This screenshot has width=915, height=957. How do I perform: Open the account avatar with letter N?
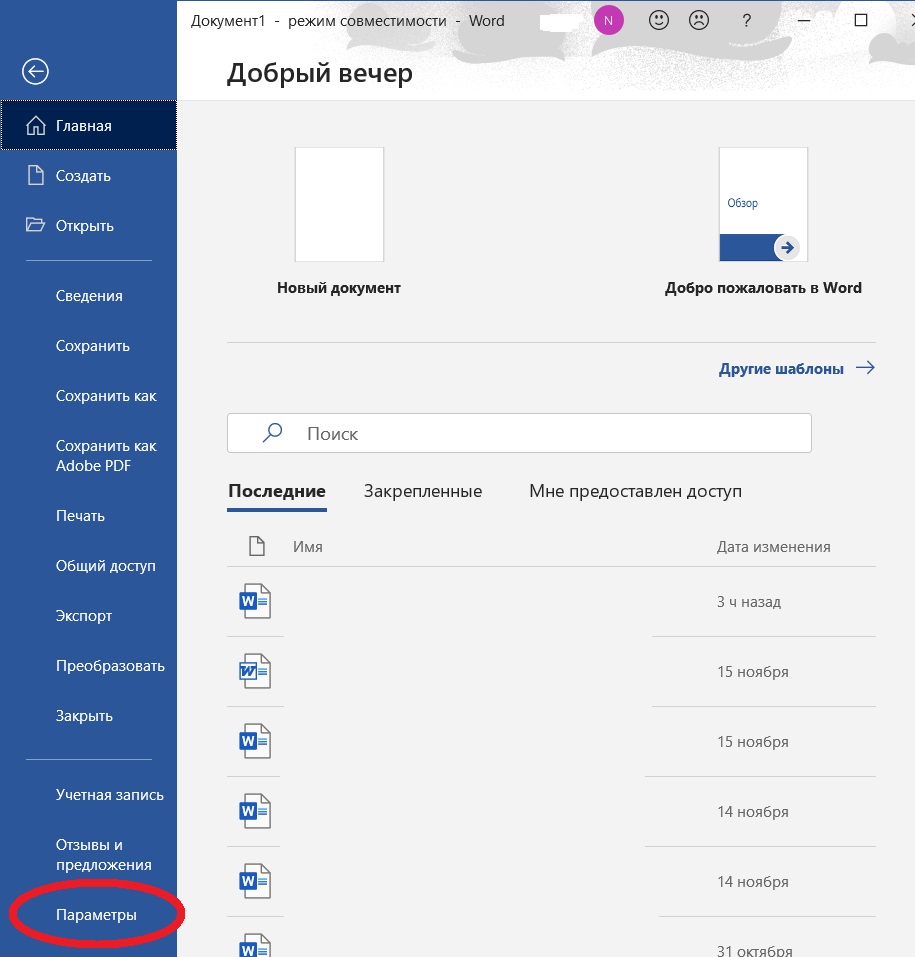click(x=609, y=20)
